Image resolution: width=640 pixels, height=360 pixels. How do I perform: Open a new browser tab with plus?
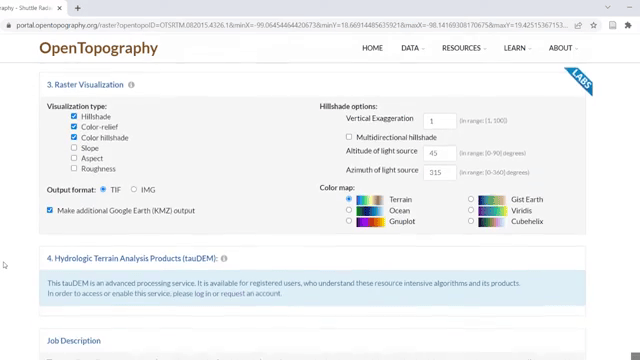78,8
